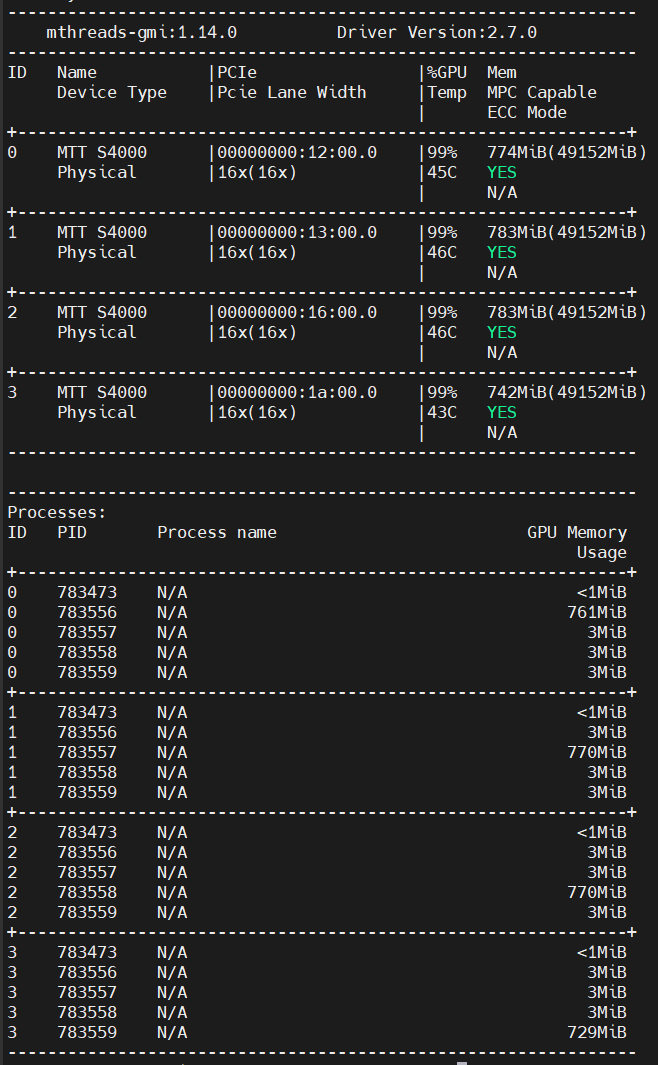The width and height of the screenshot is (658, 1065).
Task: Select the Process name column header
Action: point(216,532)
